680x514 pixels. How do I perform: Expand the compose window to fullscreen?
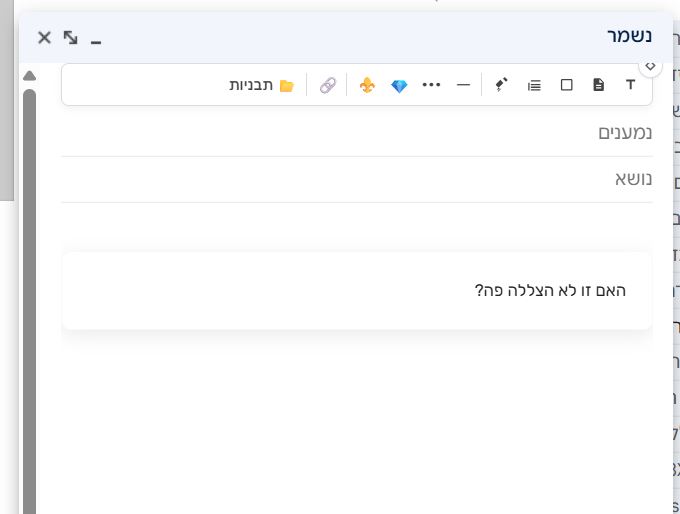tap(70, 37)
